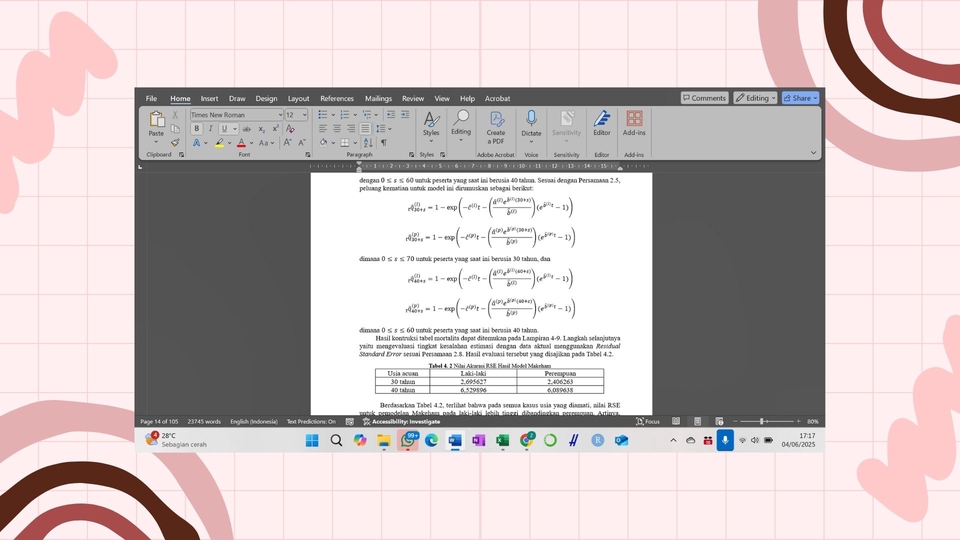Image resolution: width=960 pixels, height=540 pixels.
Task: Sort the selected text
Action: pyautogui.click(x=368, y=143)
